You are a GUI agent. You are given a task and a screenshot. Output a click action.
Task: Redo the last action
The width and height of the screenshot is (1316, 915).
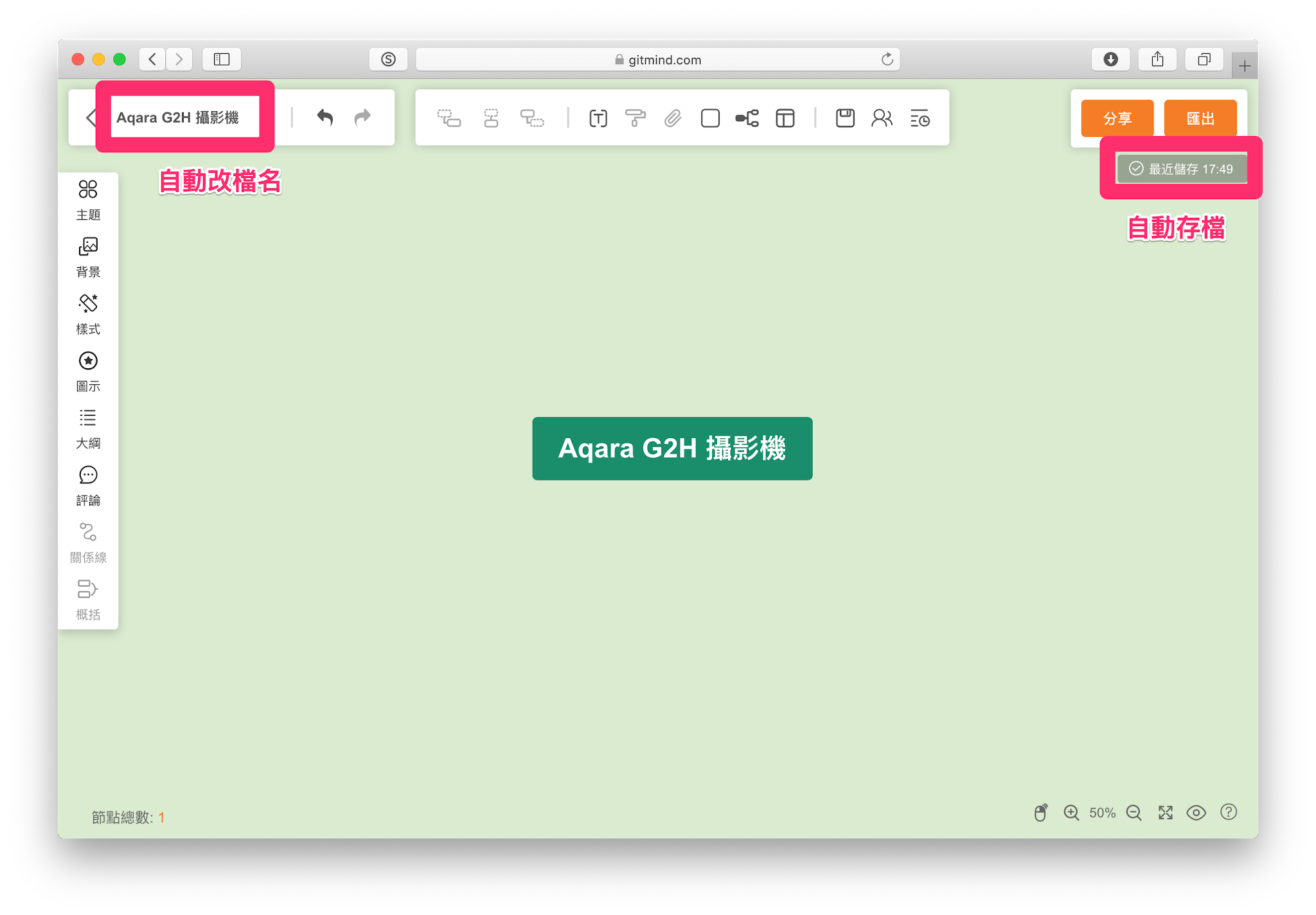point(362,118)
